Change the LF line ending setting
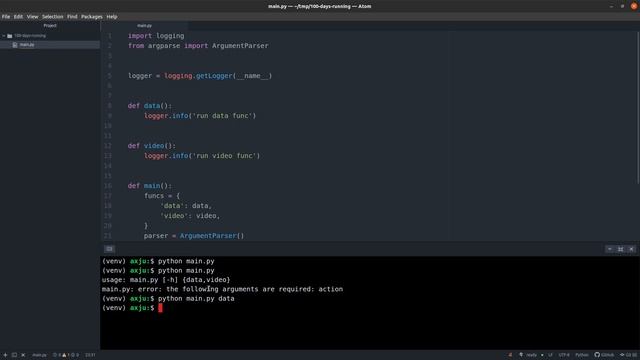Screen dimensions: 640x360 [x=550, y=355]
